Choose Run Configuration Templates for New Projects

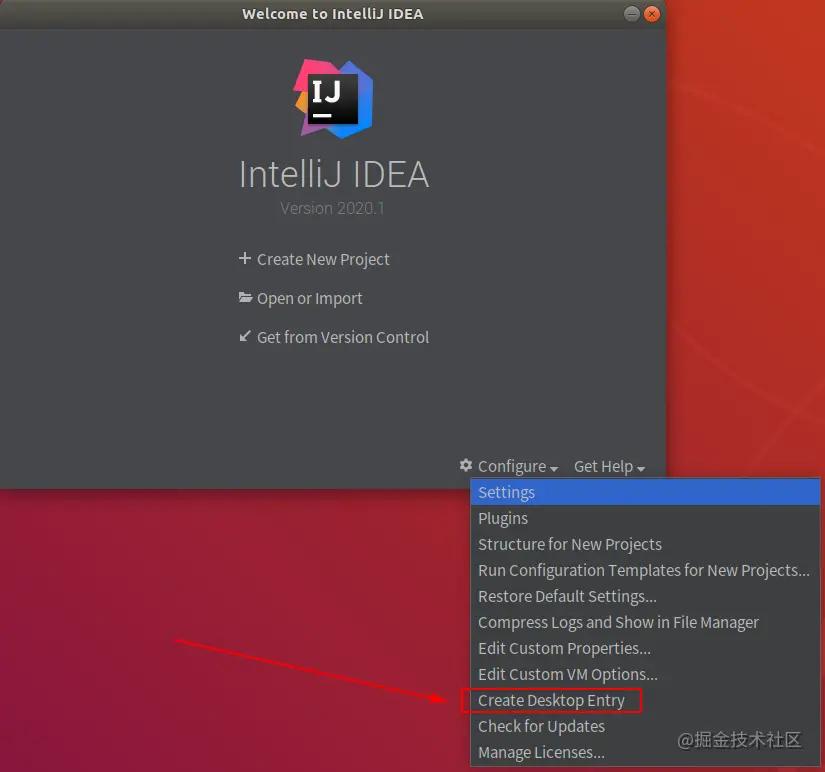coord(645,570)
